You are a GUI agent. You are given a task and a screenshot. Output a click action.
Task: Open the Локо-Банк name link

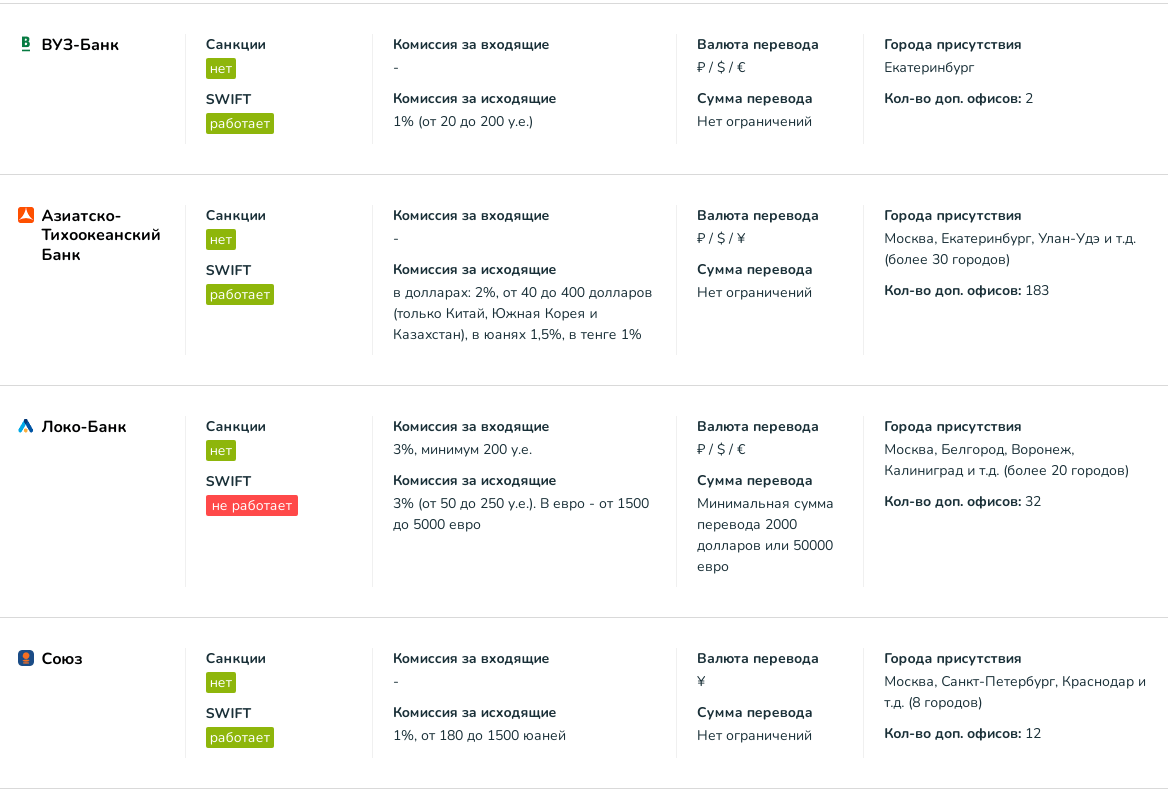(x=84, y=427)
